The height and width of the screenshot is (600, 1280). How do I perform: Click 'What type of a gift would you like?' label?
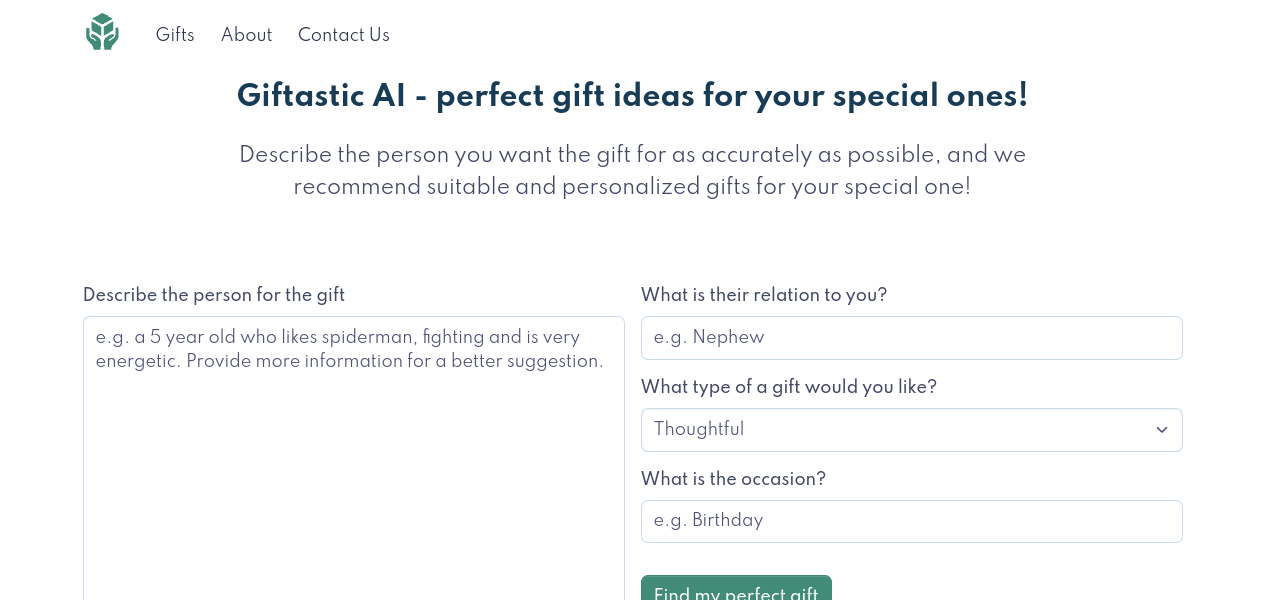[789, 387]
